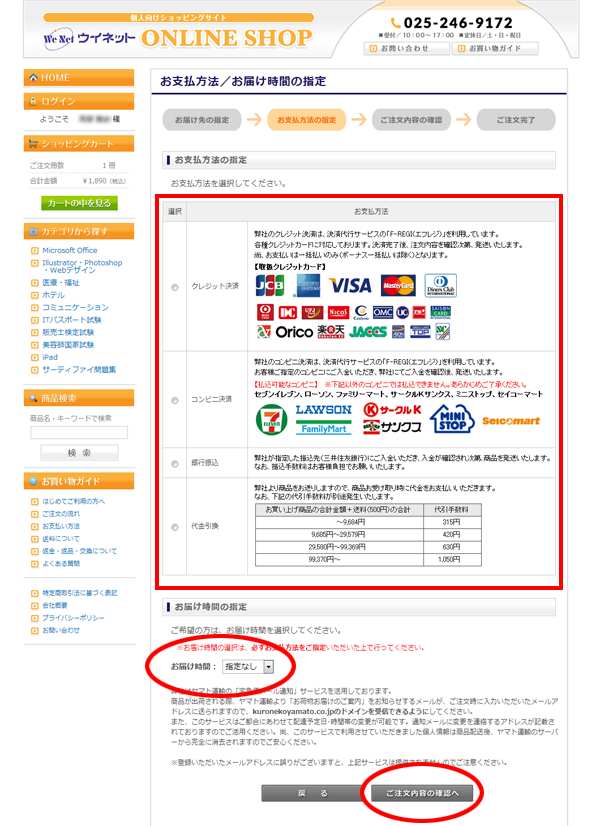Open the 販売士検定試験 category link
The image size is (600, 826).
tap(68, 332)
